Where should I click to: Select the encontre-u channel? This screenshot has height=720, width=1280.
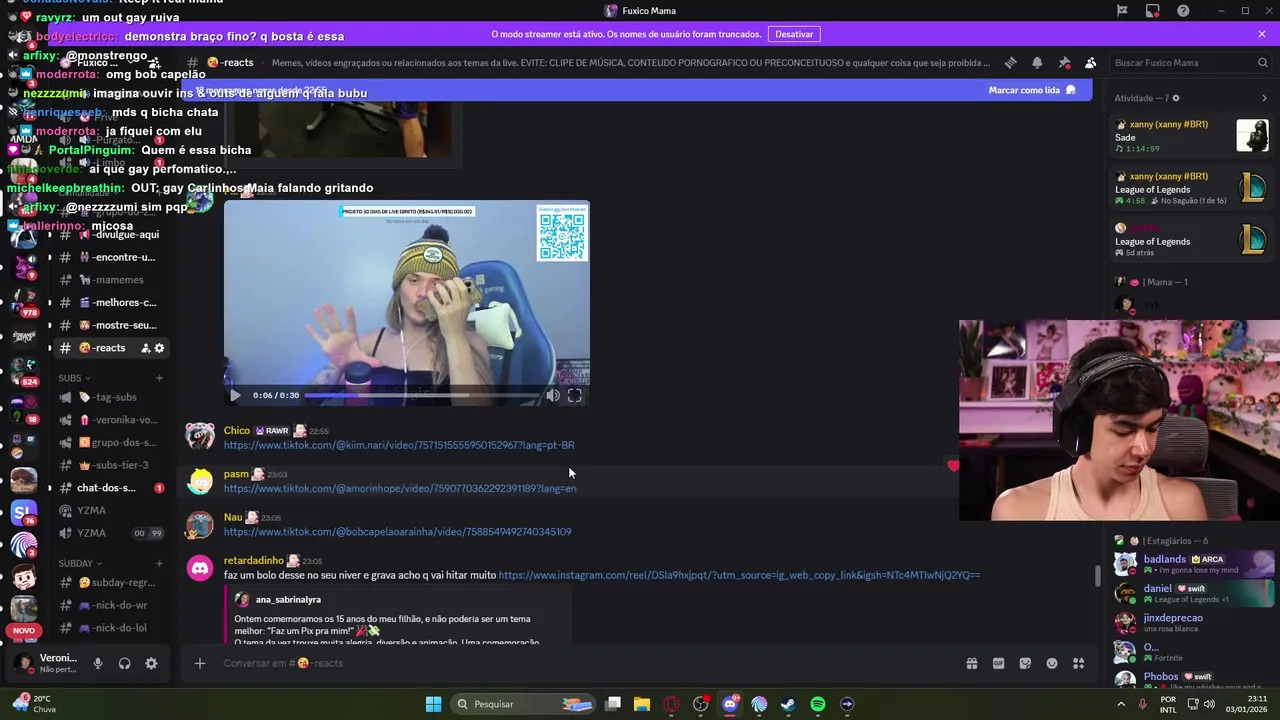110,257
